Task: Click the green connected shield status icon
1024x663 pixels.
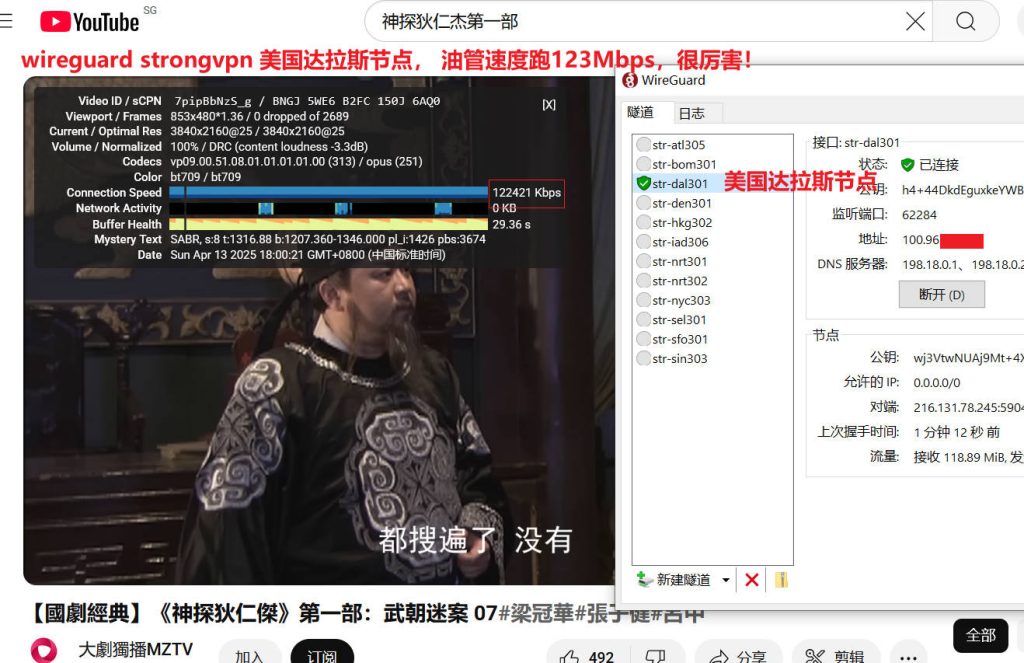Action: click(x=907, y=165)
